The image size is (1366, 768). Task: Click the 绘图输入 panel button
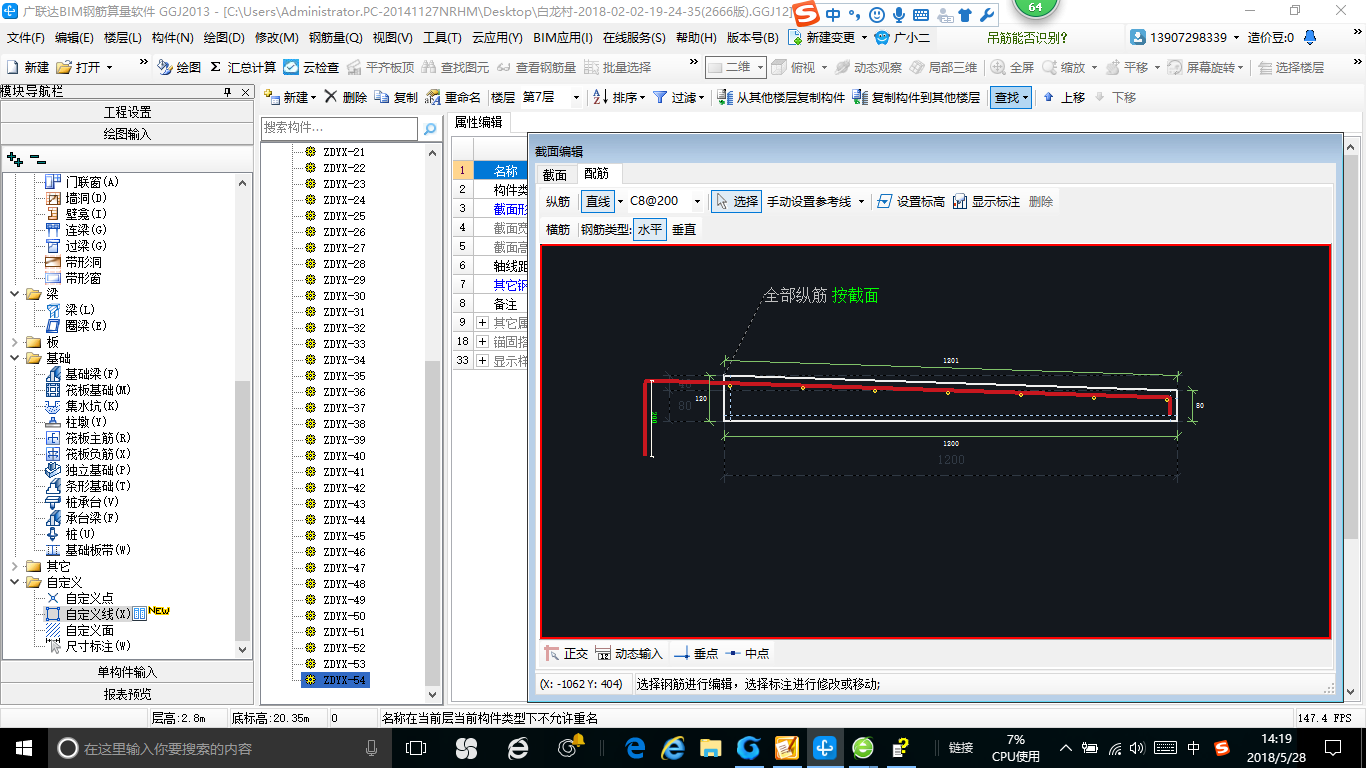127,133
